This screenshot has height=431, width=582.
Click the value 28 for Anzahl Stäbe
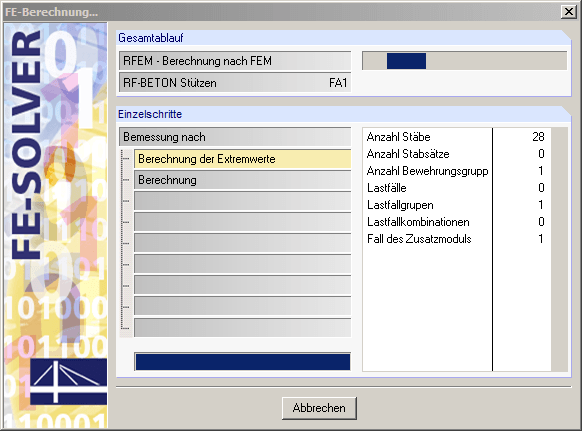[538, 137]
